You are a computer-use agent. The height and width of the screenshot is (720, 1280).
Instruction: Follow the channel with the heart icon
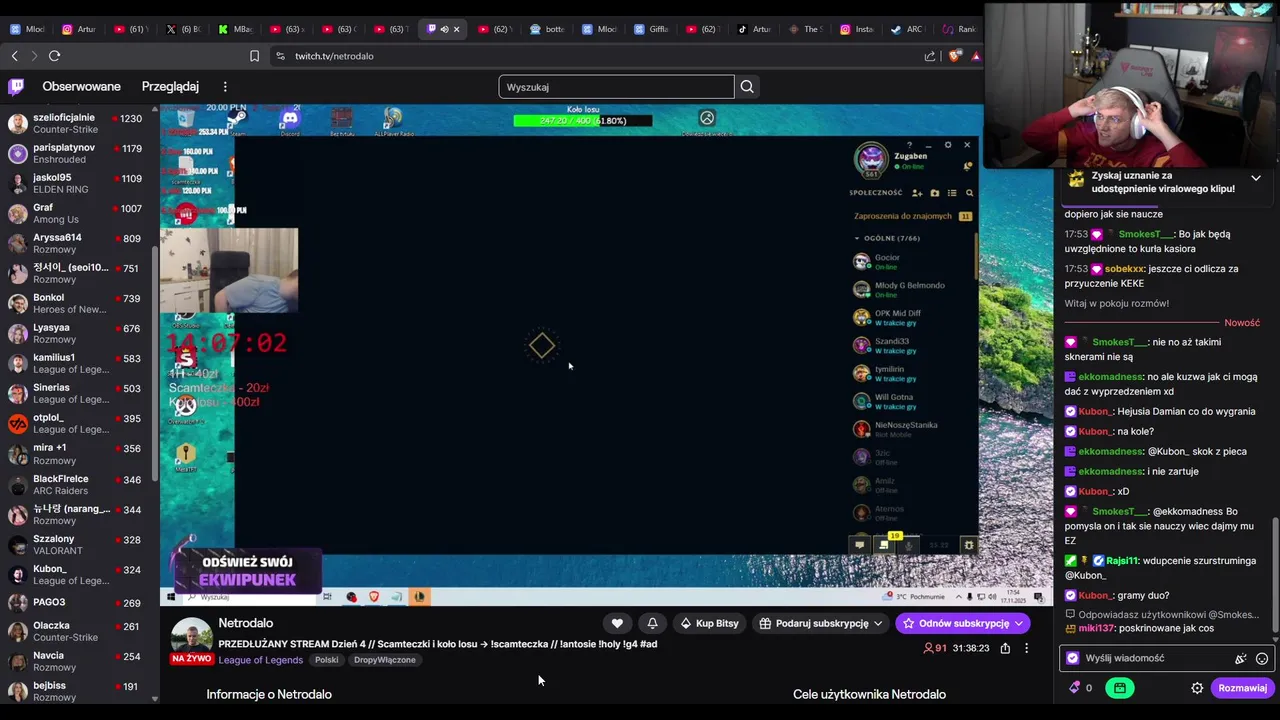[x=617, y=623]
